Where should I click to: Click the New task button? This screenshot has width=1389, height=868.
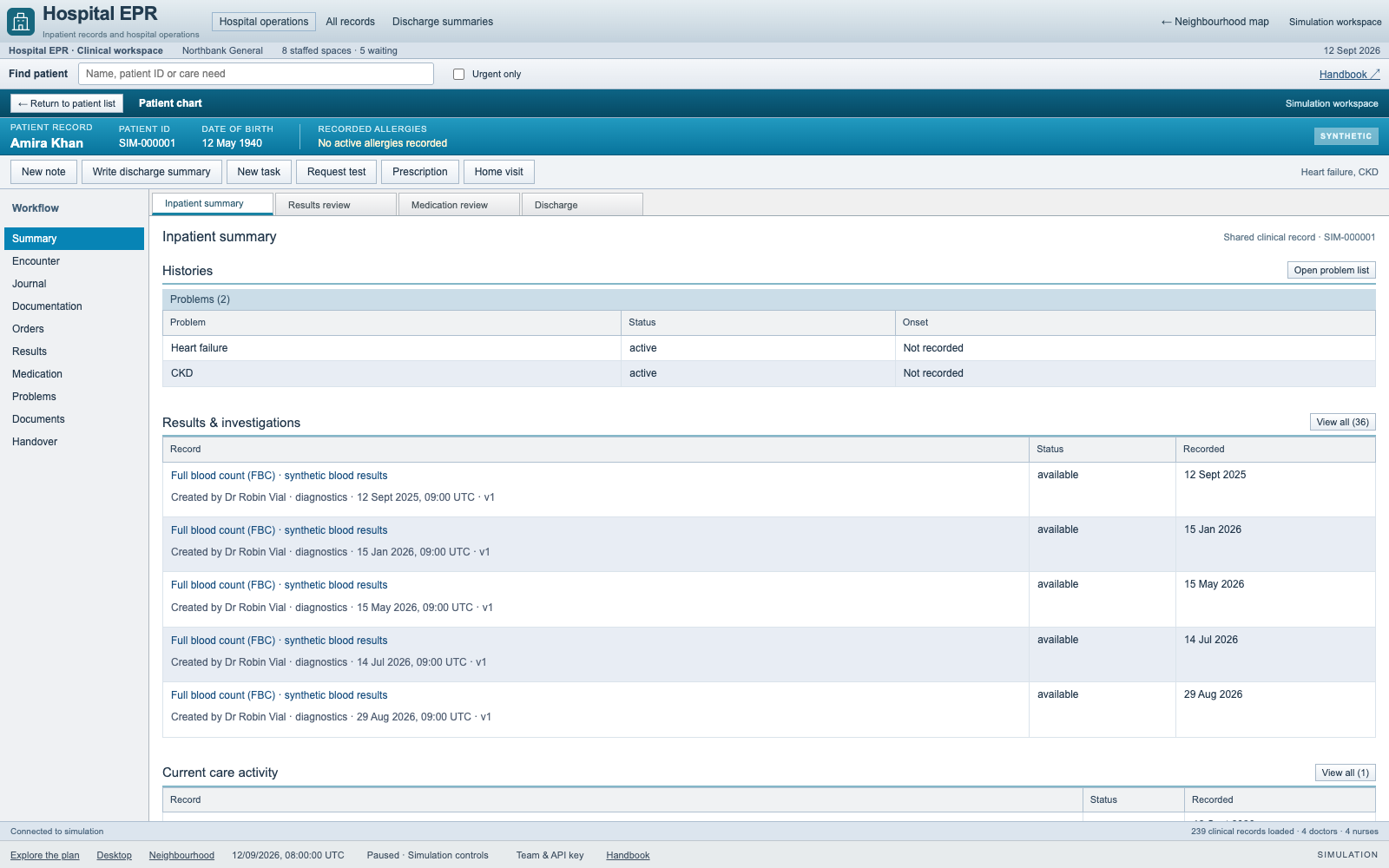(x=259, y=172)
